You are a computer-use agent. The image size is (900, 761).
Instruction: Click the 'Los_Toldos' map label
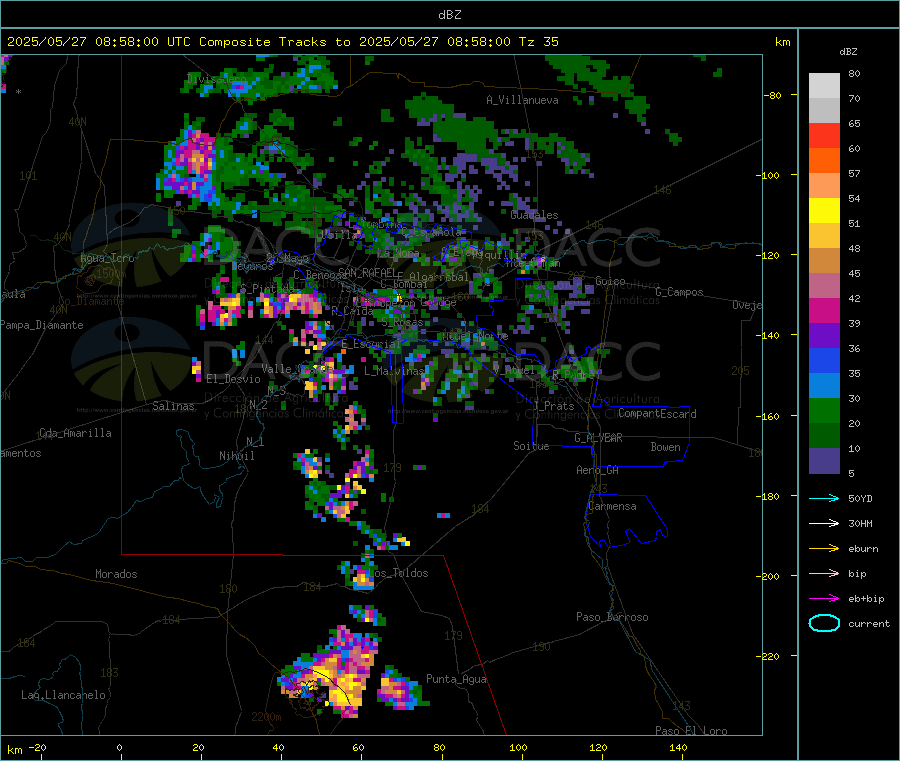[398, 573]
